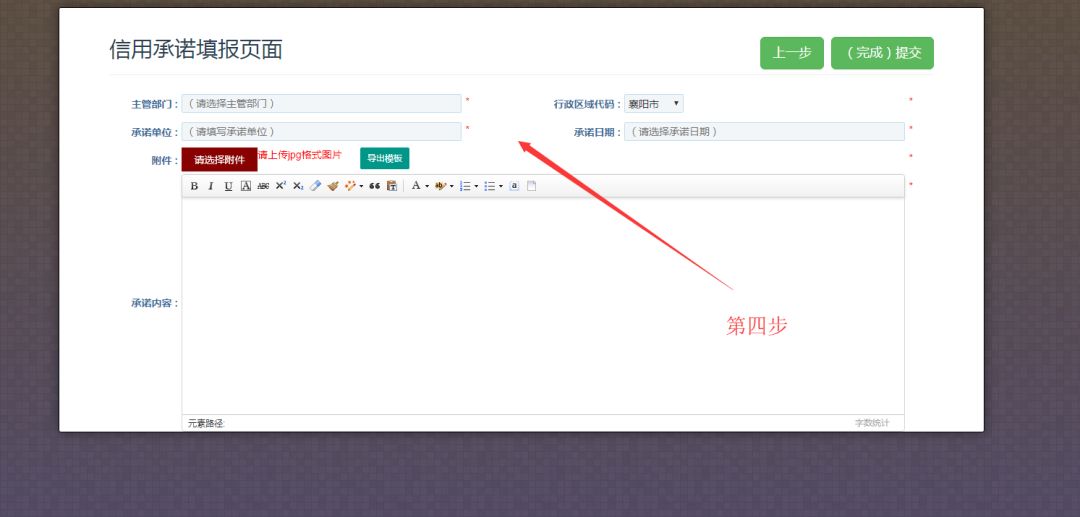
Task: Open the font color dropdown arrow
Action: (427, 186)
